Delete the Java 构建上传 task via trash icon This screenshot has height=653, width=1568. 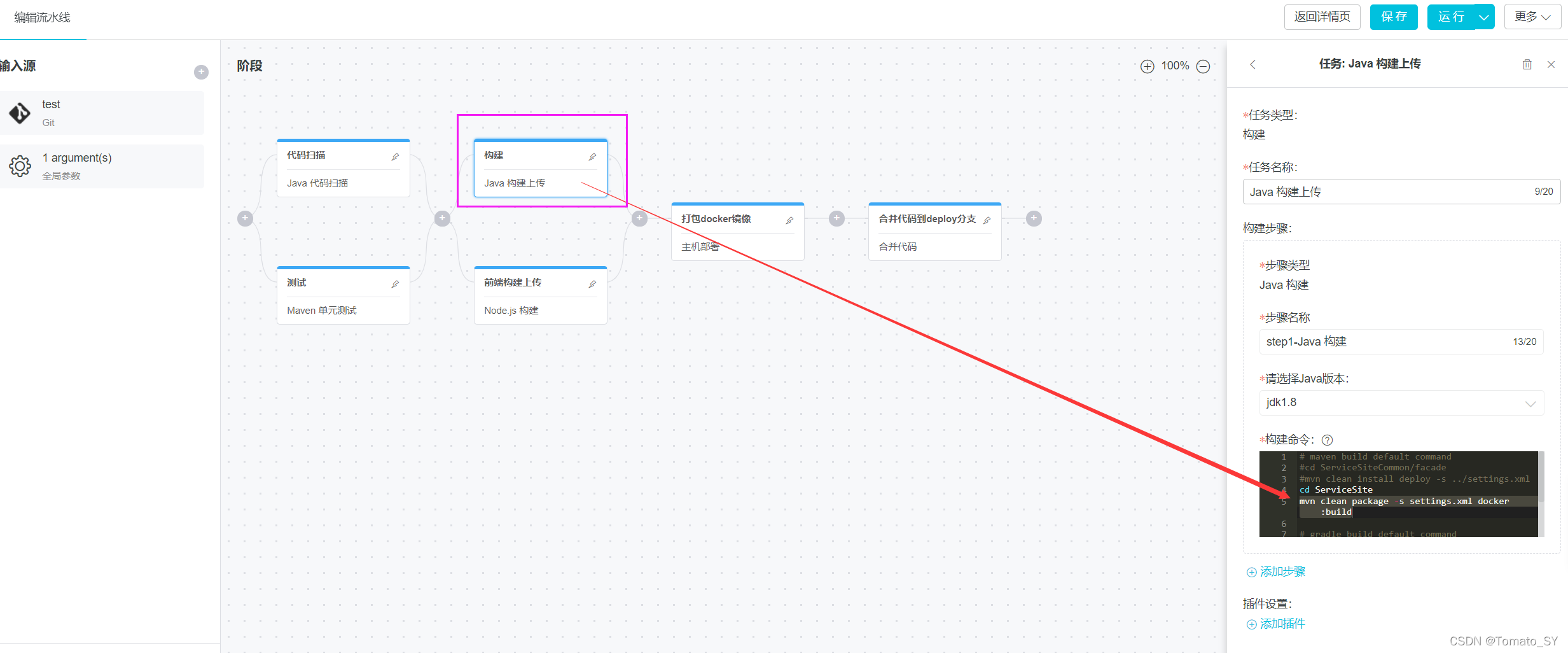pos(1527,64)
